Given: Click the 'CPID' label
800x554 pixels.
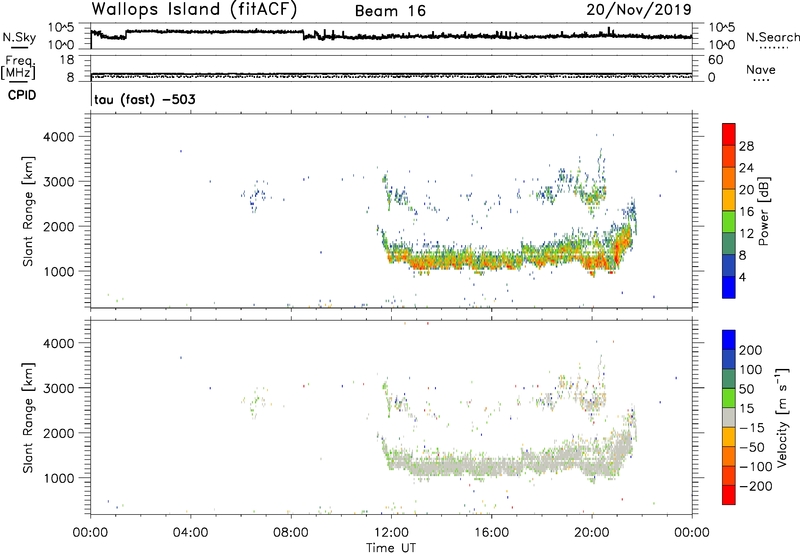Looking at the screenshot, I should (22, 95).
